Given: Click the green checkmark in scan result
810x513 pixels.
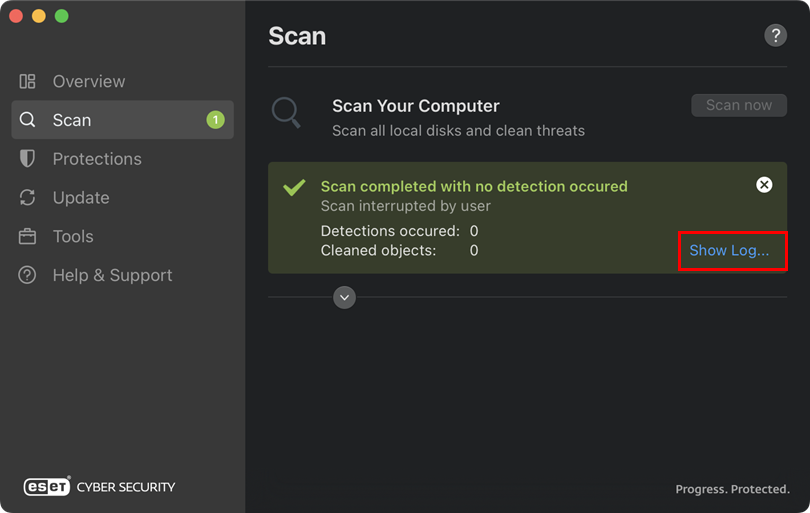Looking at the screenshot, I should click(x=294, y=187).
